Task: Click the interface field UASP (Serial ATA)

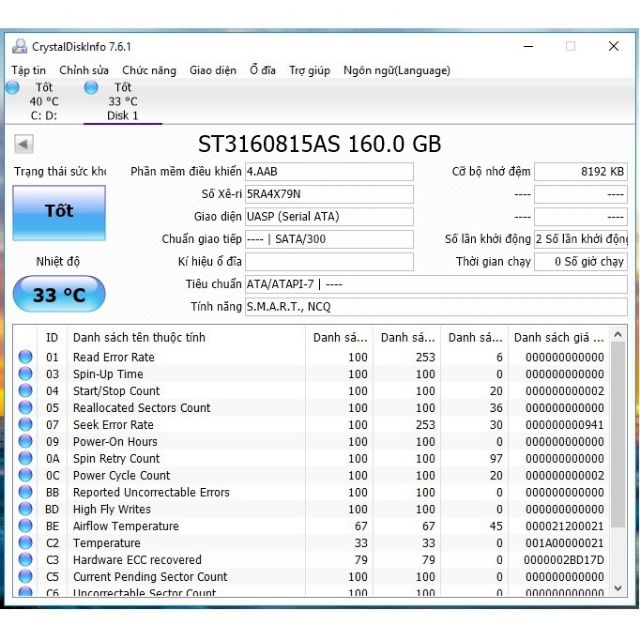Action: [329, 217]
